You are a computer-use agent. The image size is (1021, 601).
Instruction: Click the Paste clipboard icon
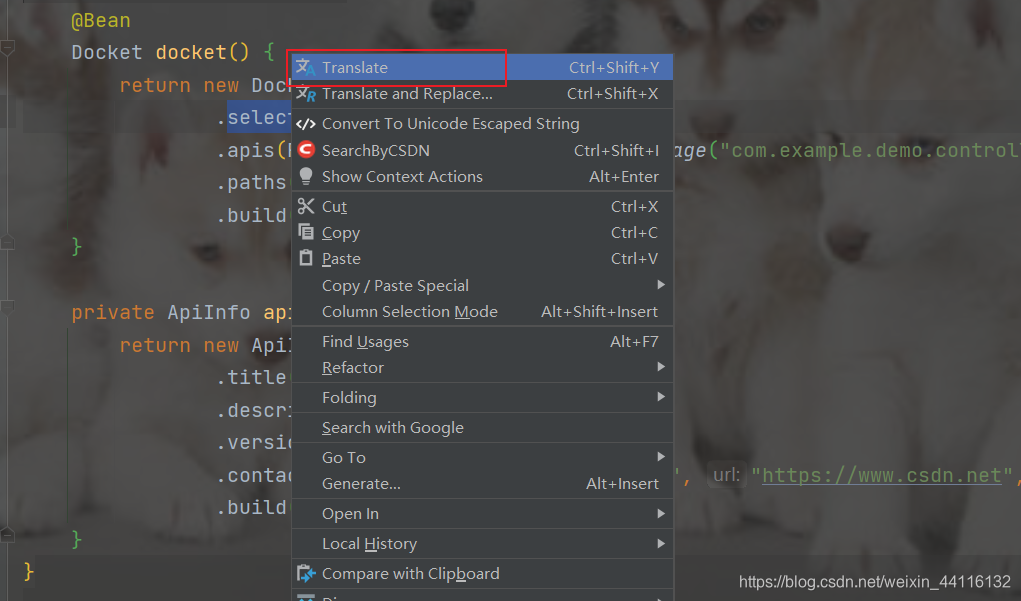pyautogui.click(x=305, y=258)
